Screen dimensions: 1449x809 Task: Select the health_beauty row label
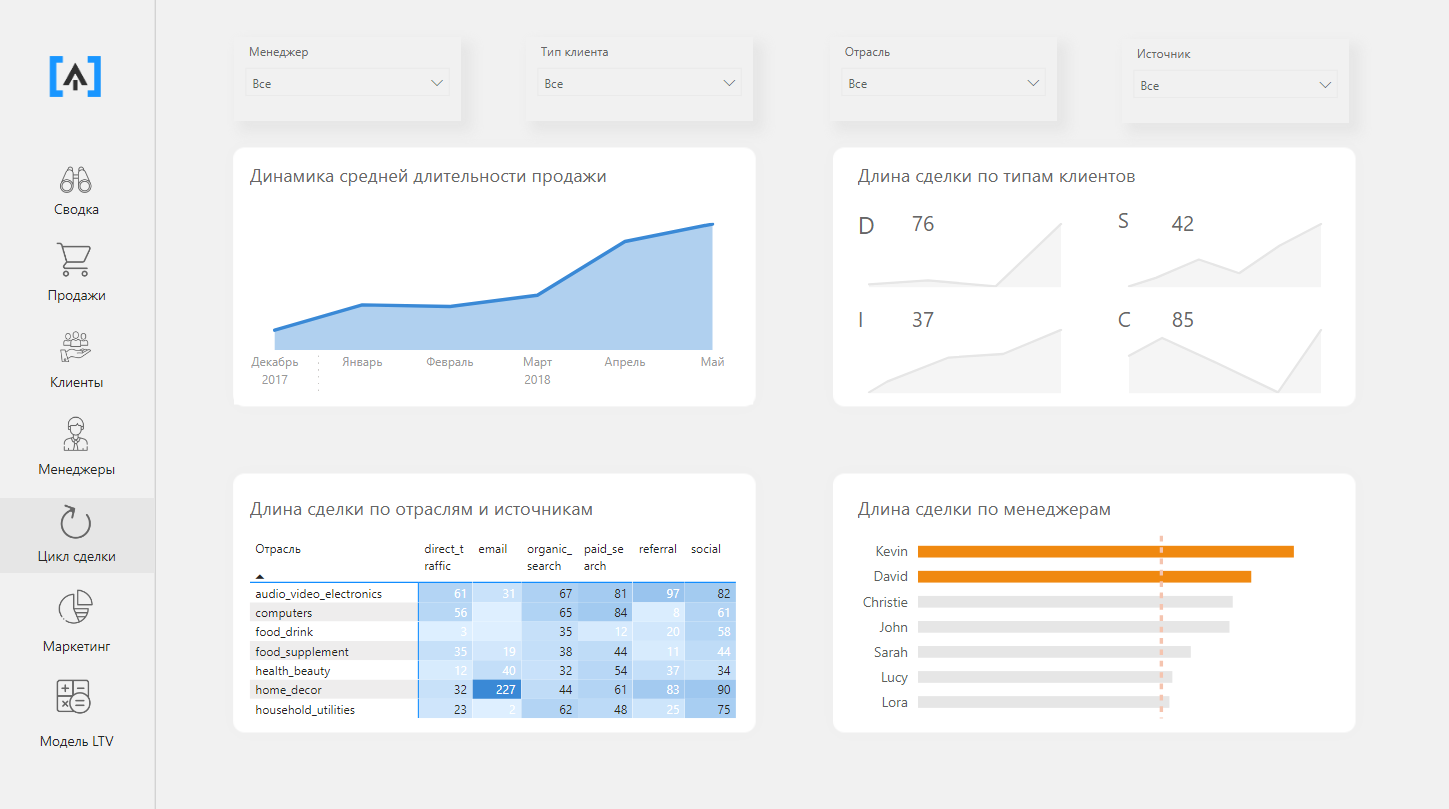click(x=292, y=671)
